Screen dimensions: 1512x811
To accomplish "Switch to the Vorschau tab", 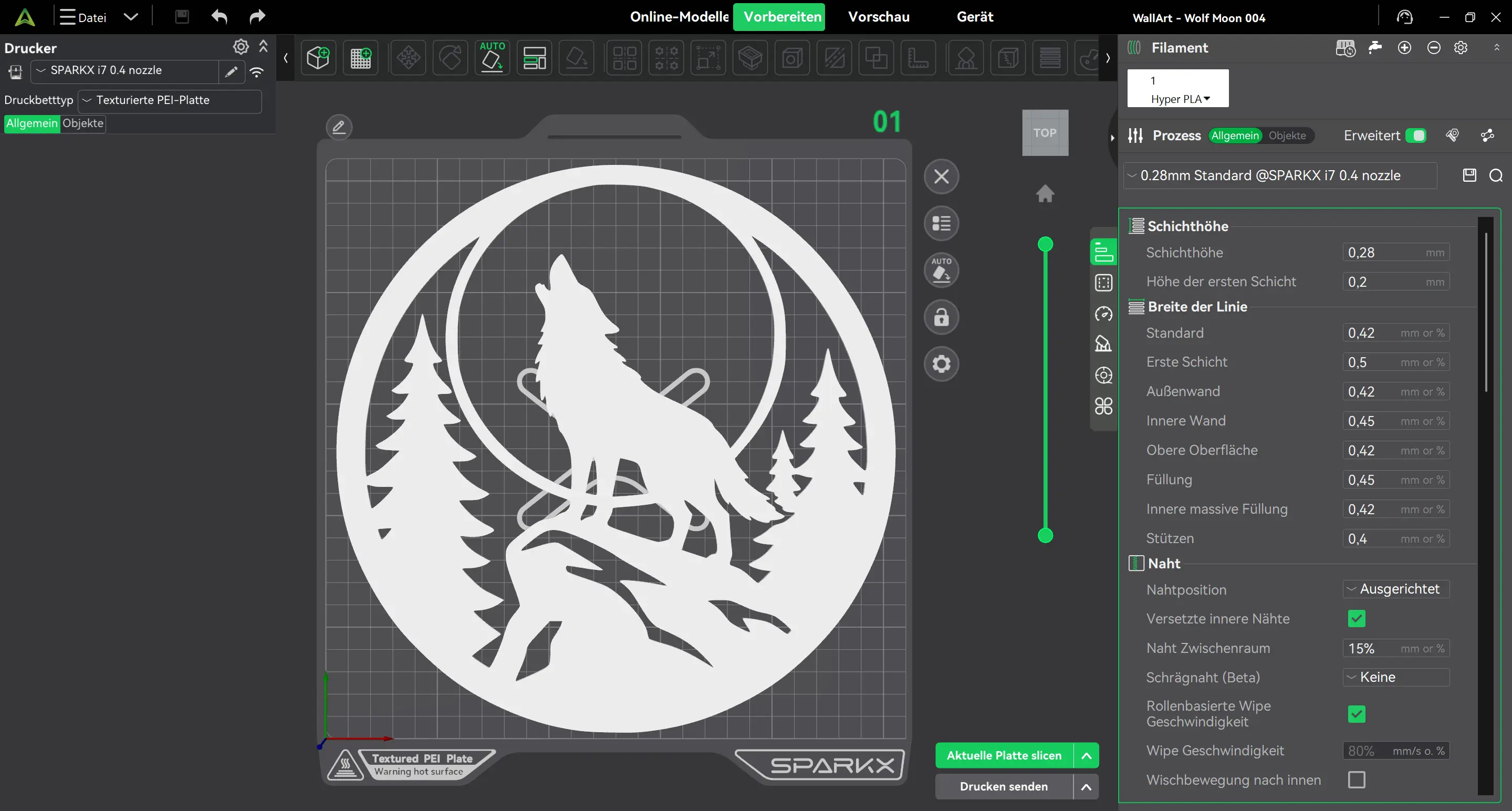I will click(x=879, y=16).
